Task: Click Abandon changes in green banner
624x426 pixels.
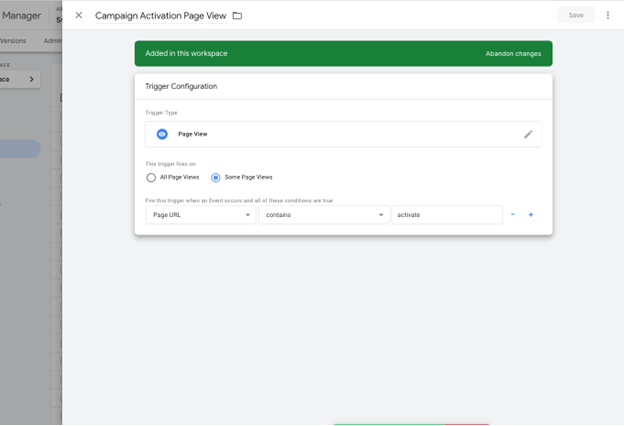Action: [x=512, y=53]
